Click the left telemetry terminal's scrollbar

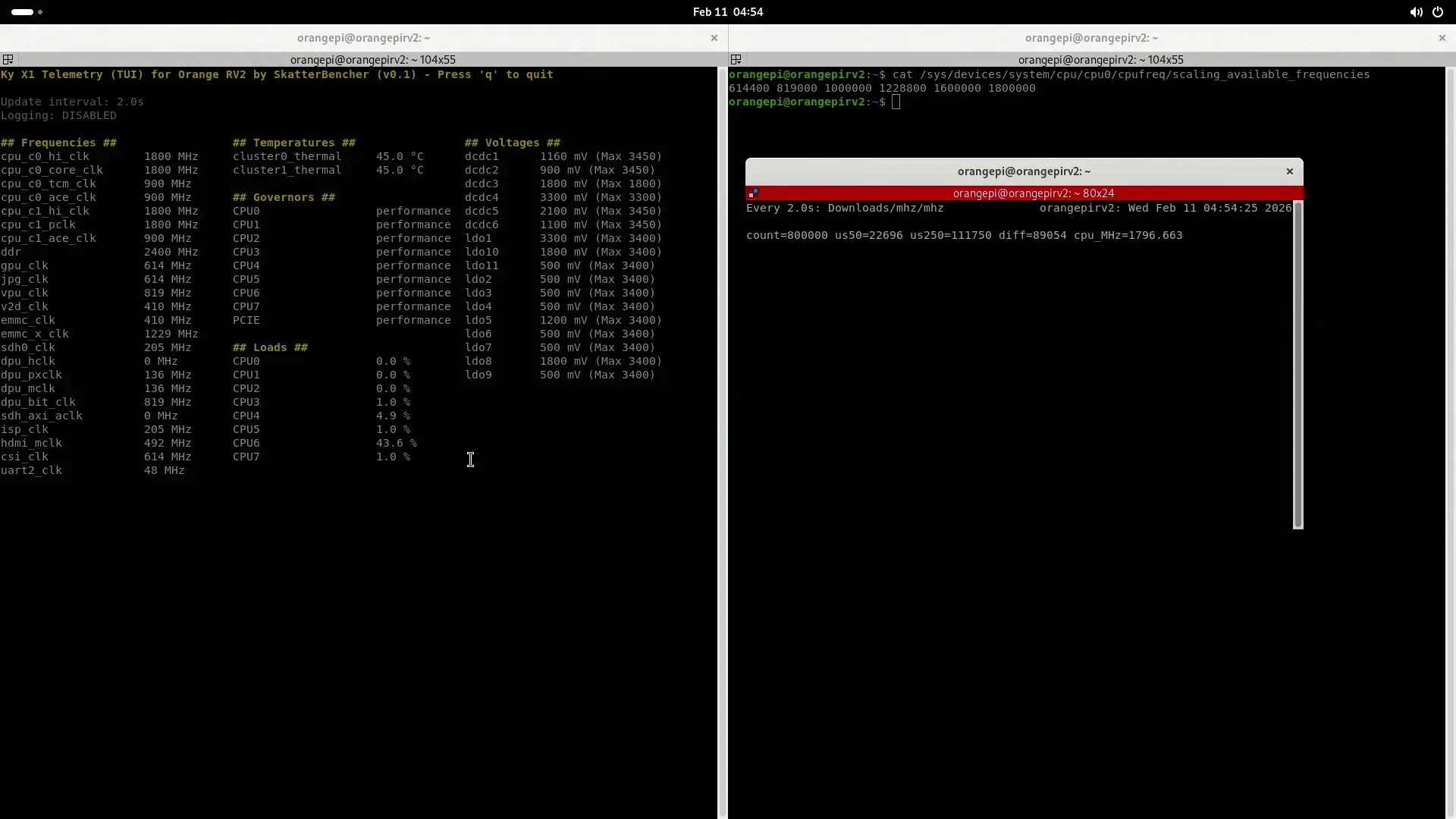721,440
